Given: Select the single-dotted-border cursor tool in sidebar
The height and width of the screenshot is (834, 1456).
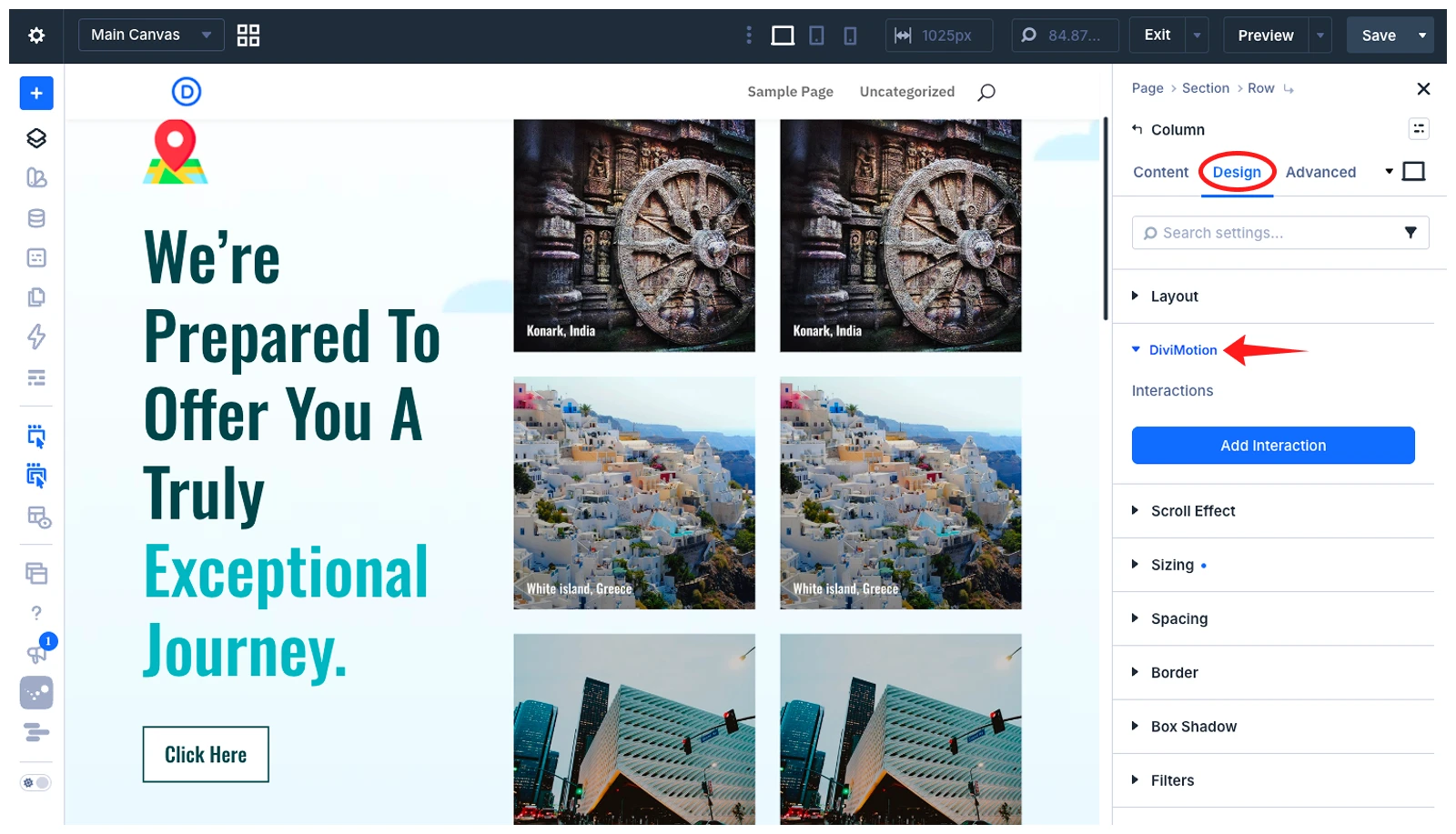Looking at the screenshot, I should pyautogui.click(x=36, y=437).
